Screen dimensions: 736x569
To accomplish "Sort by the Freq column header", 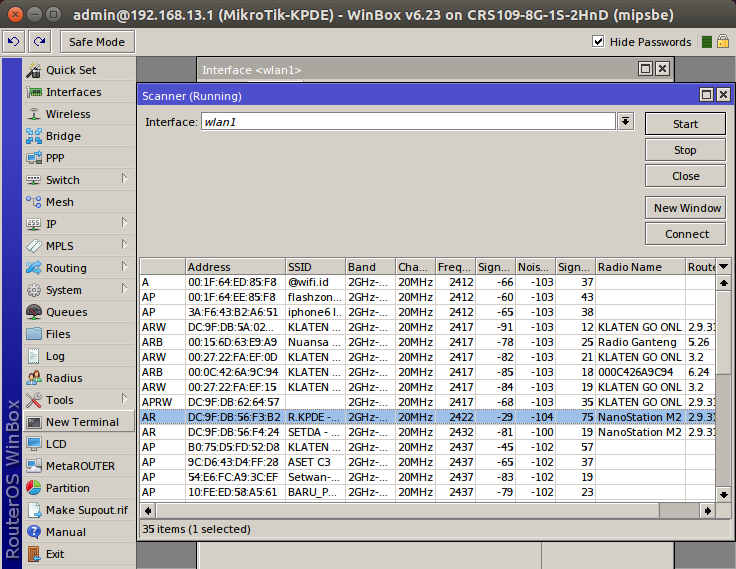I will coord(455,267).
